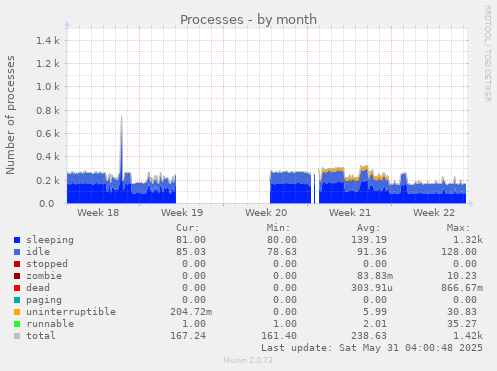
Task: Click the uninterruptible max value '30.83'
Action: [x=462, y=312]
